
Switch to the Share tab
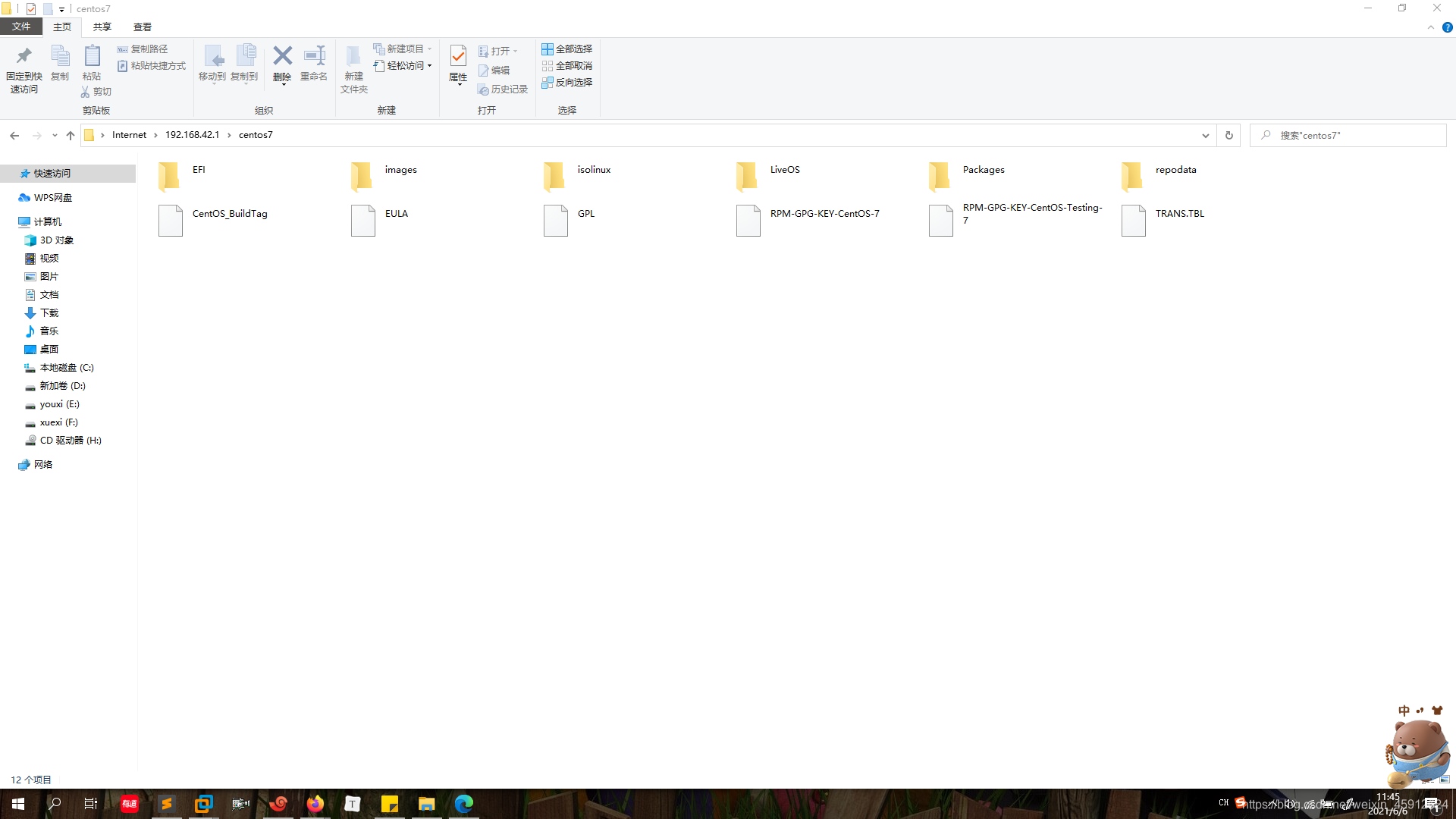(102, 27)
